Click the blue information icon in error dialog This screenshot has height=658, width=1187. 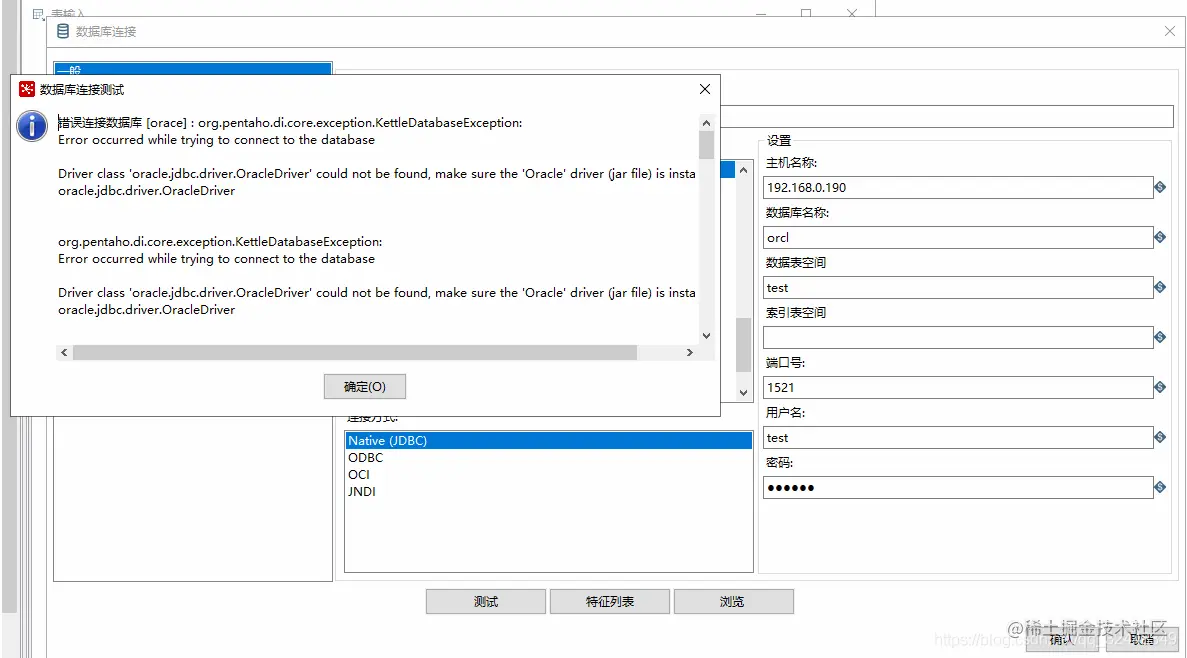tap(32, 126)
